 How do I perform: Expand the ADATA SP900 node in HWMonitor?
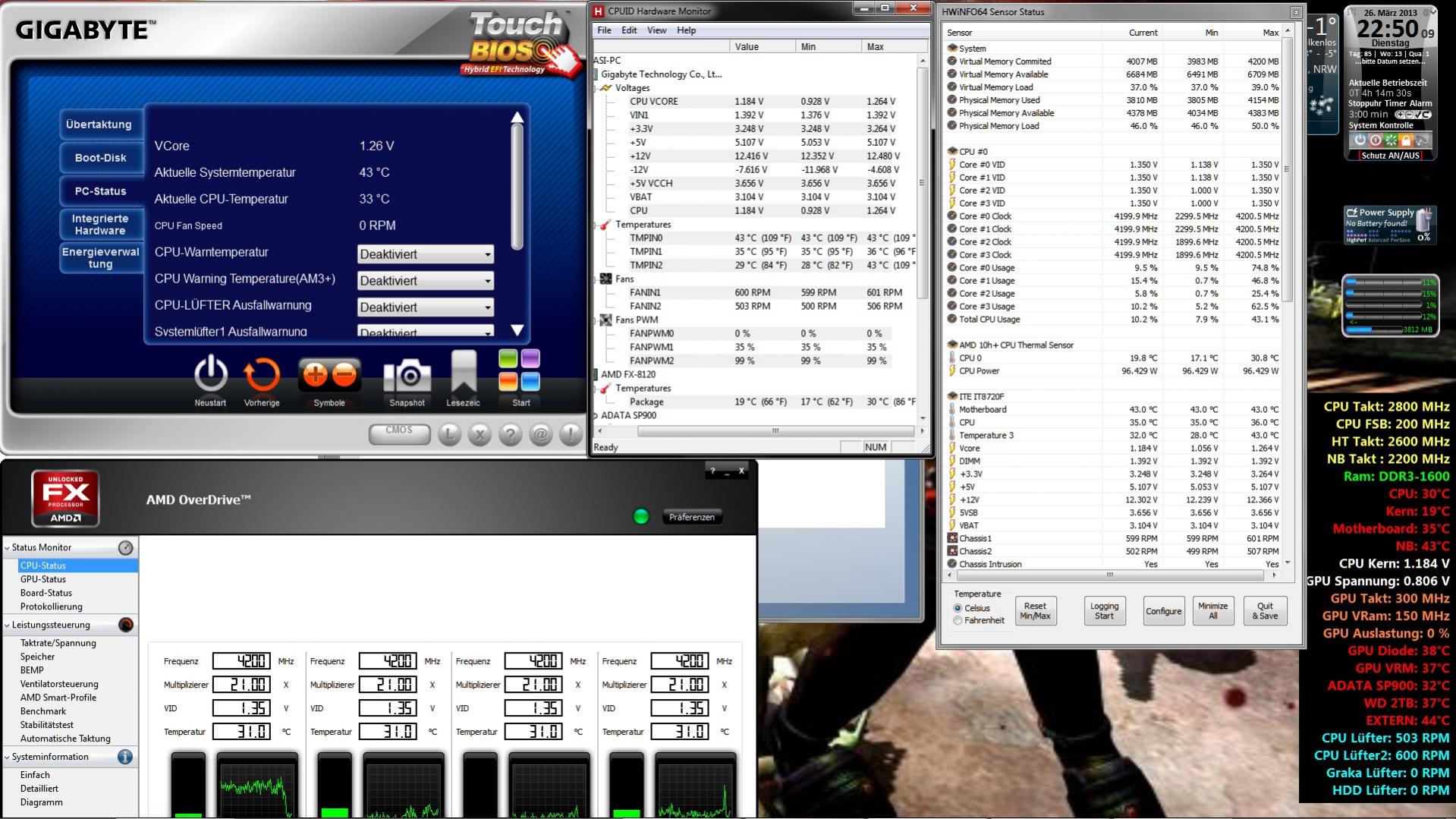click(596, 416)
